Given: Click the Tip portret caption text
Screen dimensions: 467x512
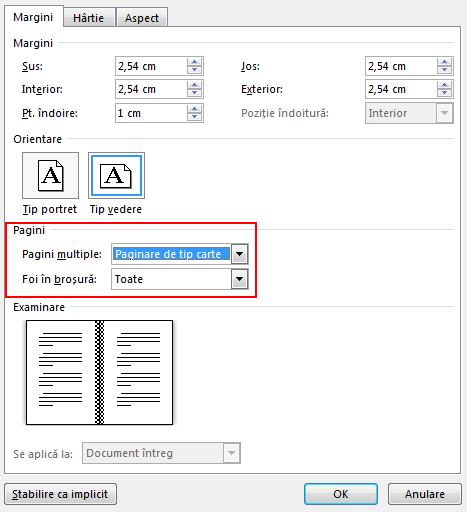Looking at the screenshot, I should click(x=50, y=209).
